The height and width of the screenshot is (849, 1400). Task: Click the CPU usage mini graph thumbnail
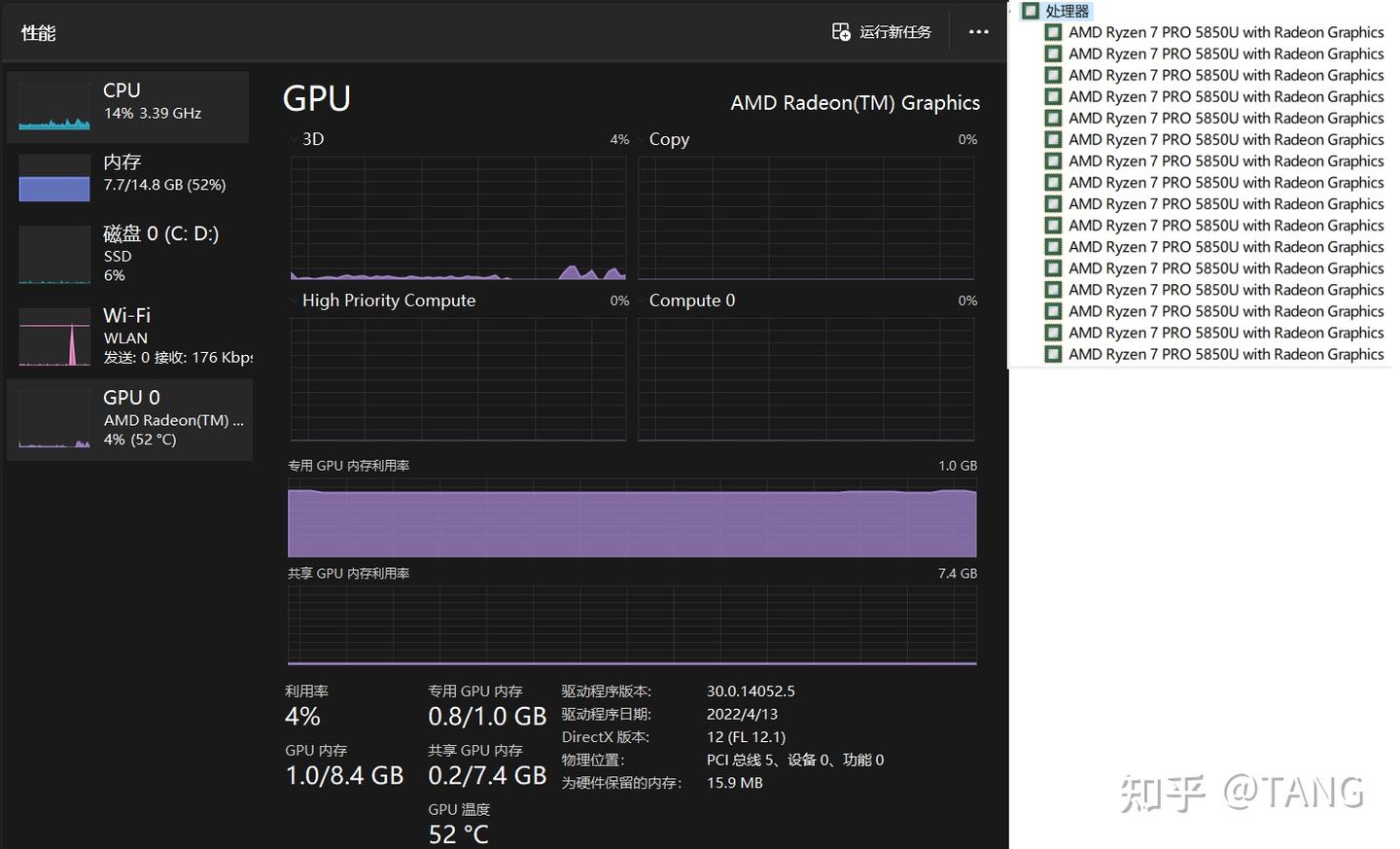pyautogui.click(x=53, y=105)
